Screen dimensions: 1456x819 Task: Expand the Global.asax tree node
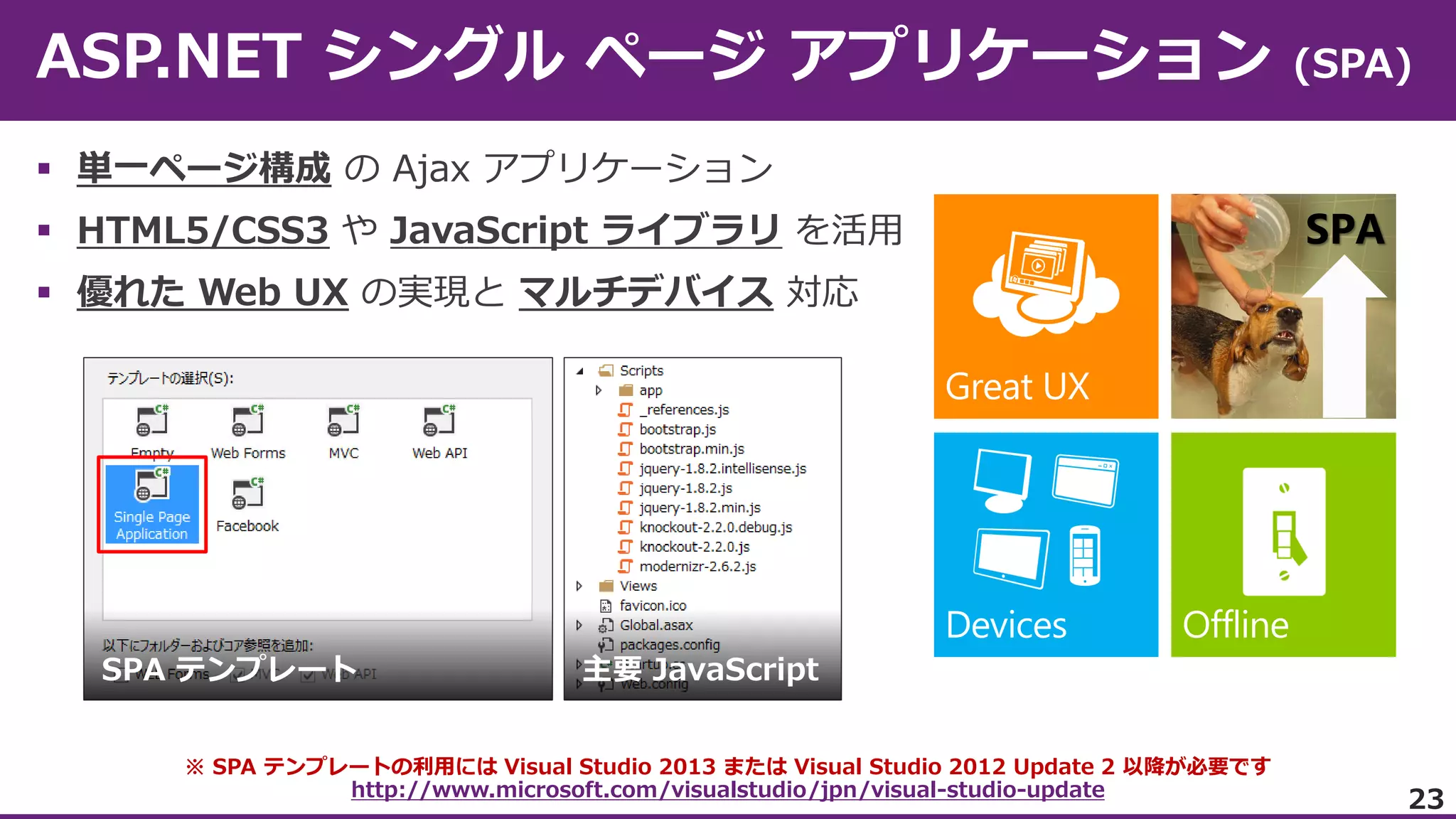tap(579, 625)
